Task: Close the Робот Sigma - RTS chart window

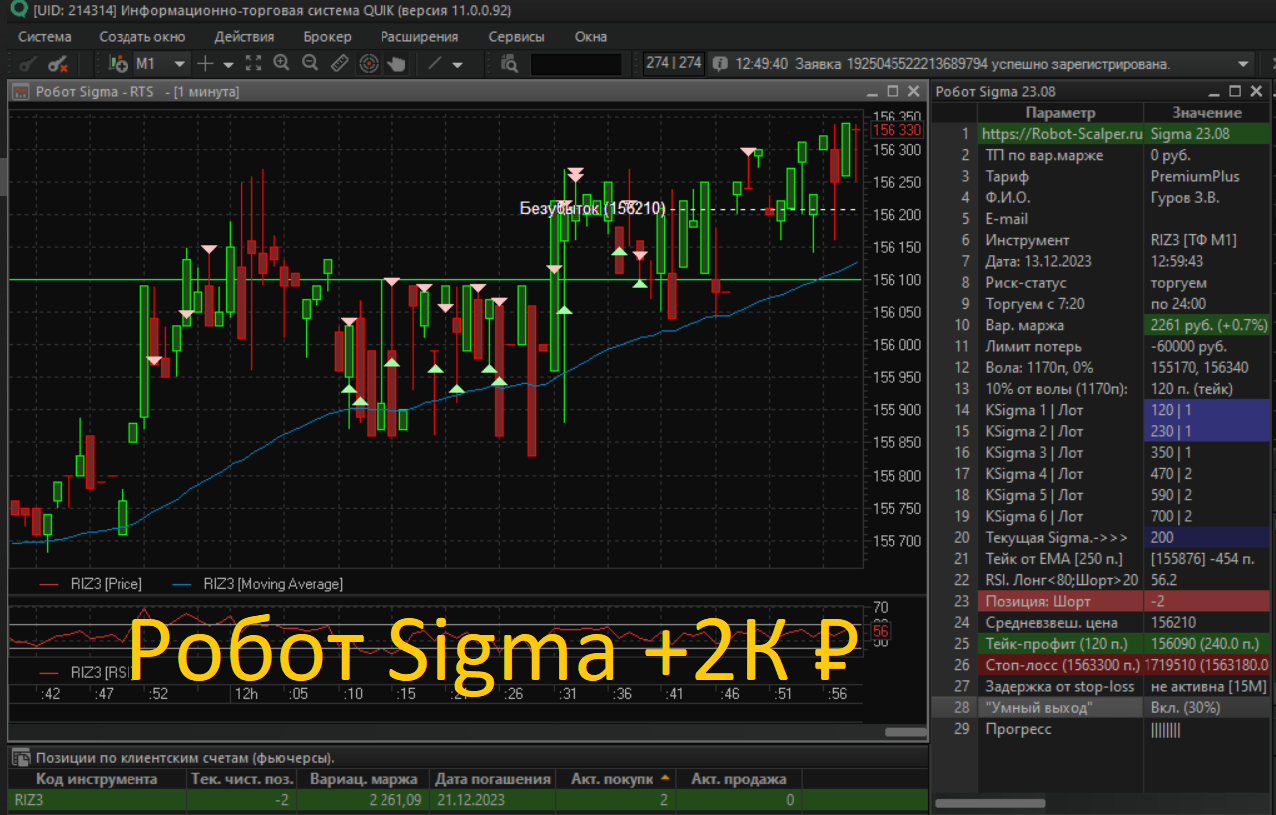Action: [x=915, y=91]
